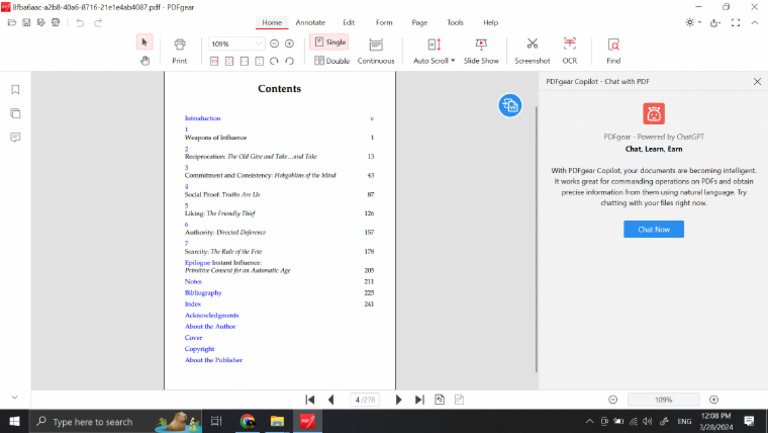This screenshot has height=433, width=768.
Task: Open the share export dropdown
Action: (716, 23)
